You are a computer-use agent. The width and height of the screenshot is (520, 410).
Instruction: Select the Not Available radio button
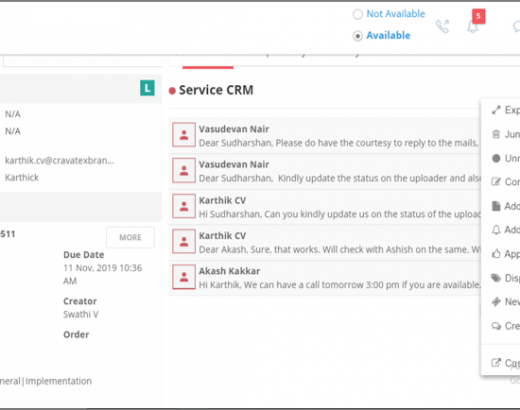(358, 14)
